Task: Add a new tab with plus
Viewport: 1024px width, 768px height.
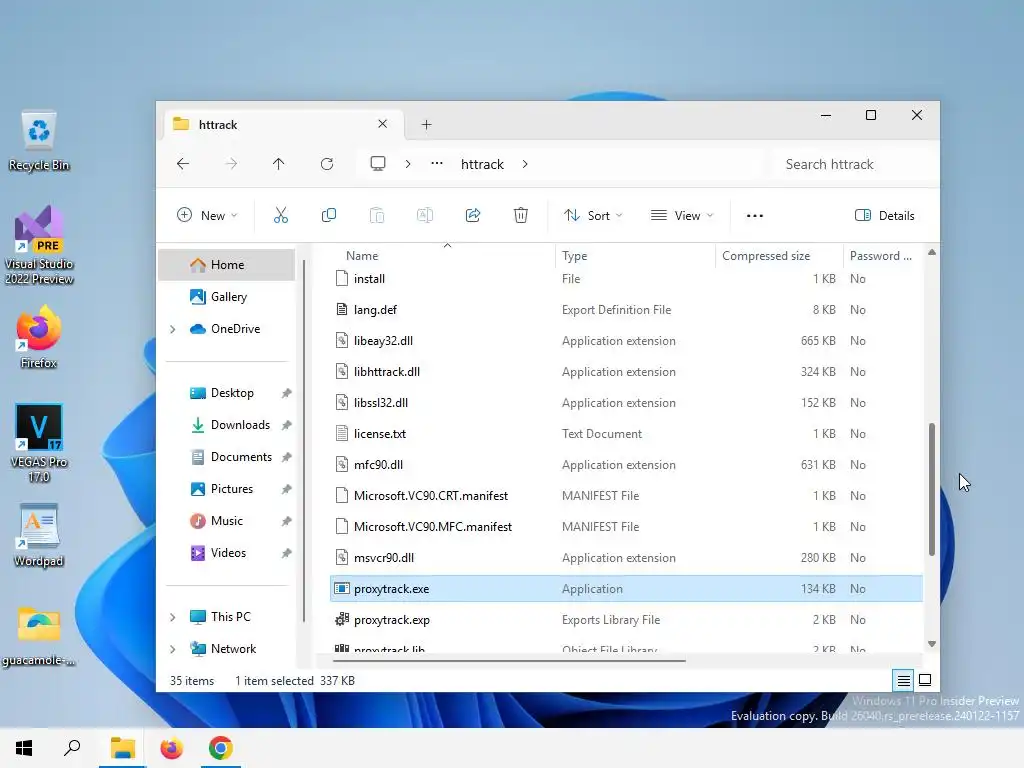Action: tap(426, 124)
